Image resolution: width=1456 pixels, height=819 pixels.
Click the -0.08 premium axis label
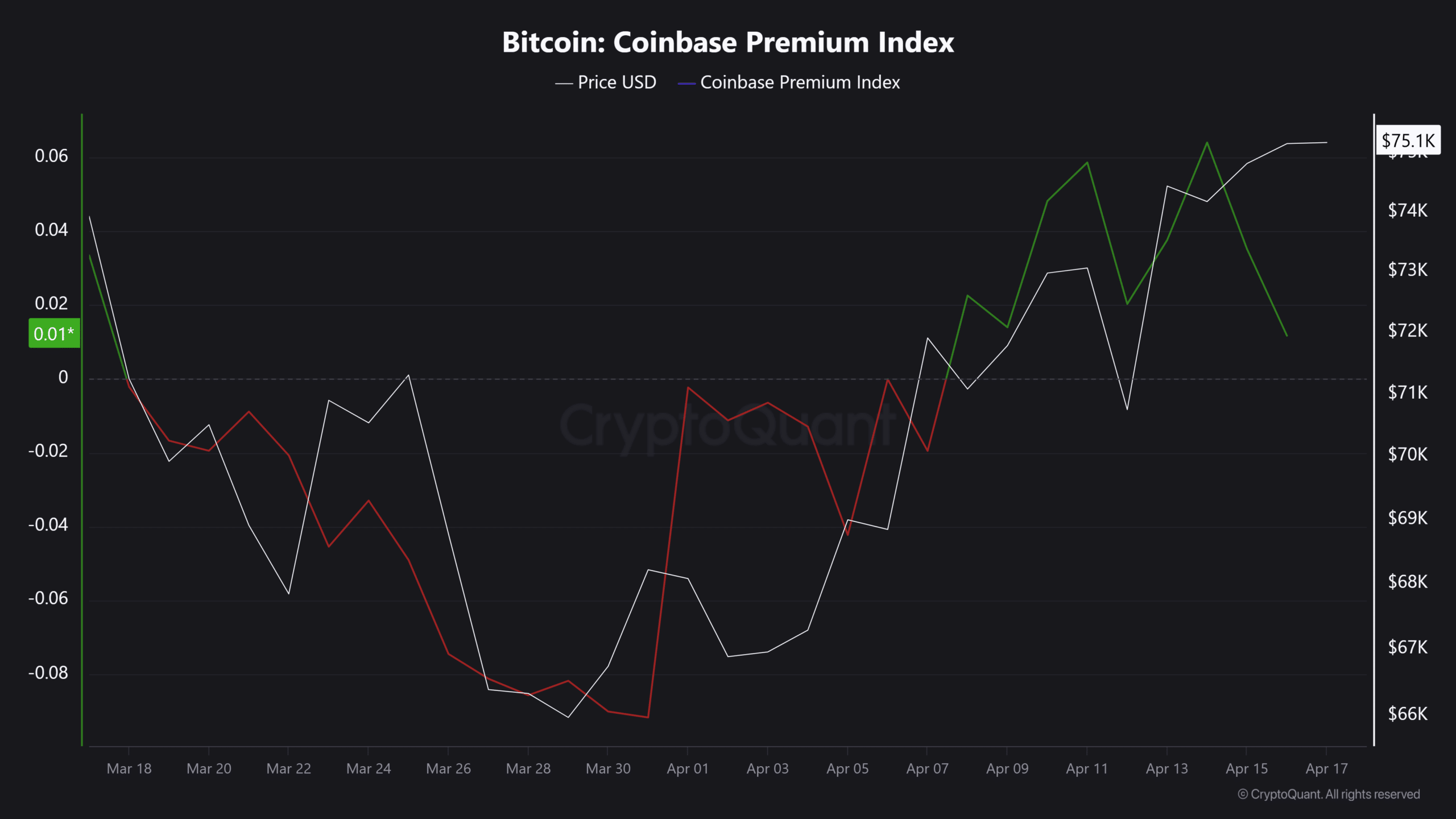point(48,672)
